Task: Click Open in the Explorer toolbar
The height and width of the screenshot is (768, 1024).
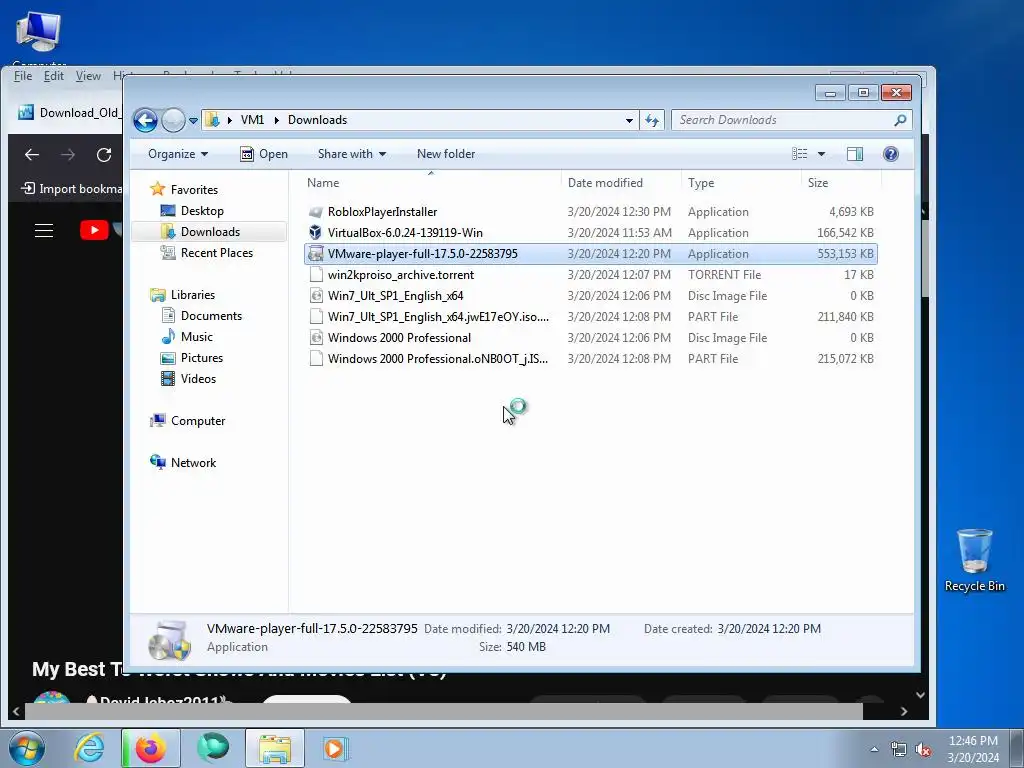Action: pyautogui.click(x=264, y=154)
